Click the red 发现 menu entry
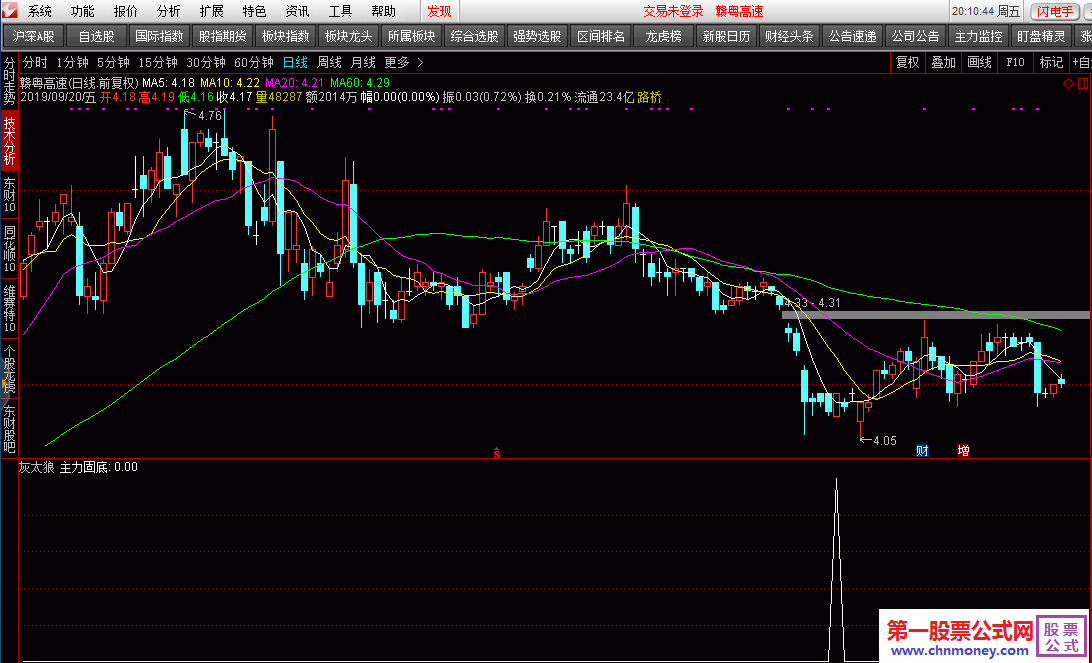The height and width of the screenshot is (663, 1092). point(439,11)
